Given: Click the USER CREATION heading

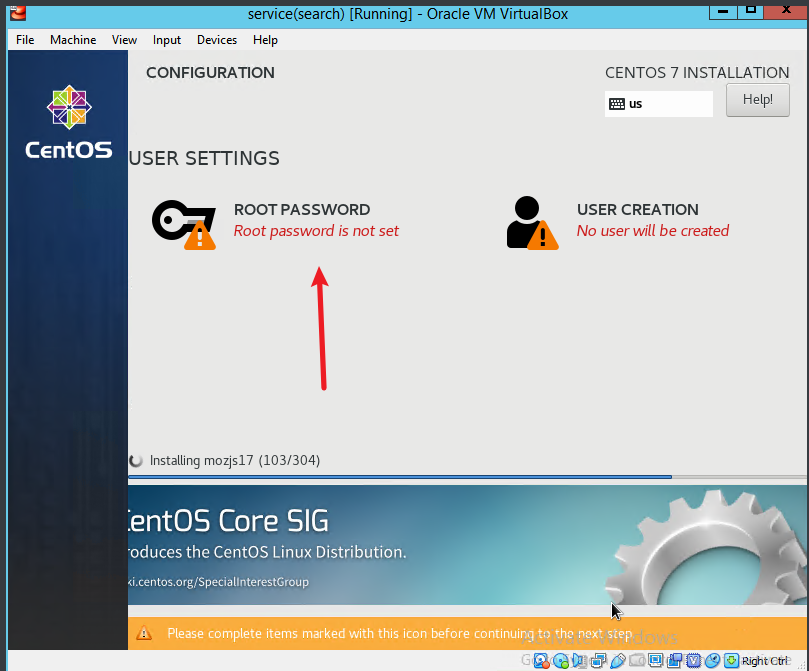Looking at the screenshot, I should tap(637, 209).
